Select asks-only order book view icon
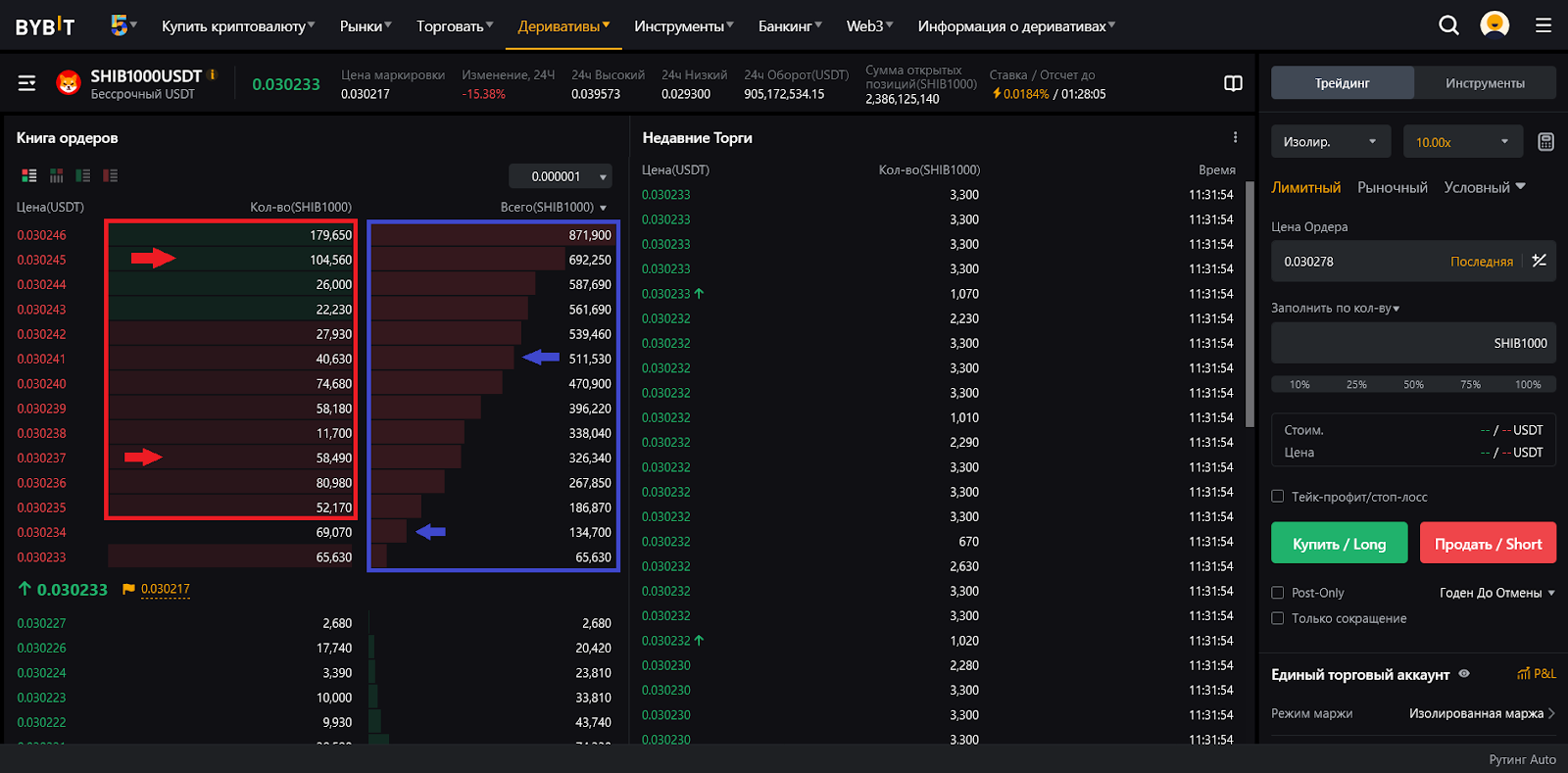 tap(111, 175)
